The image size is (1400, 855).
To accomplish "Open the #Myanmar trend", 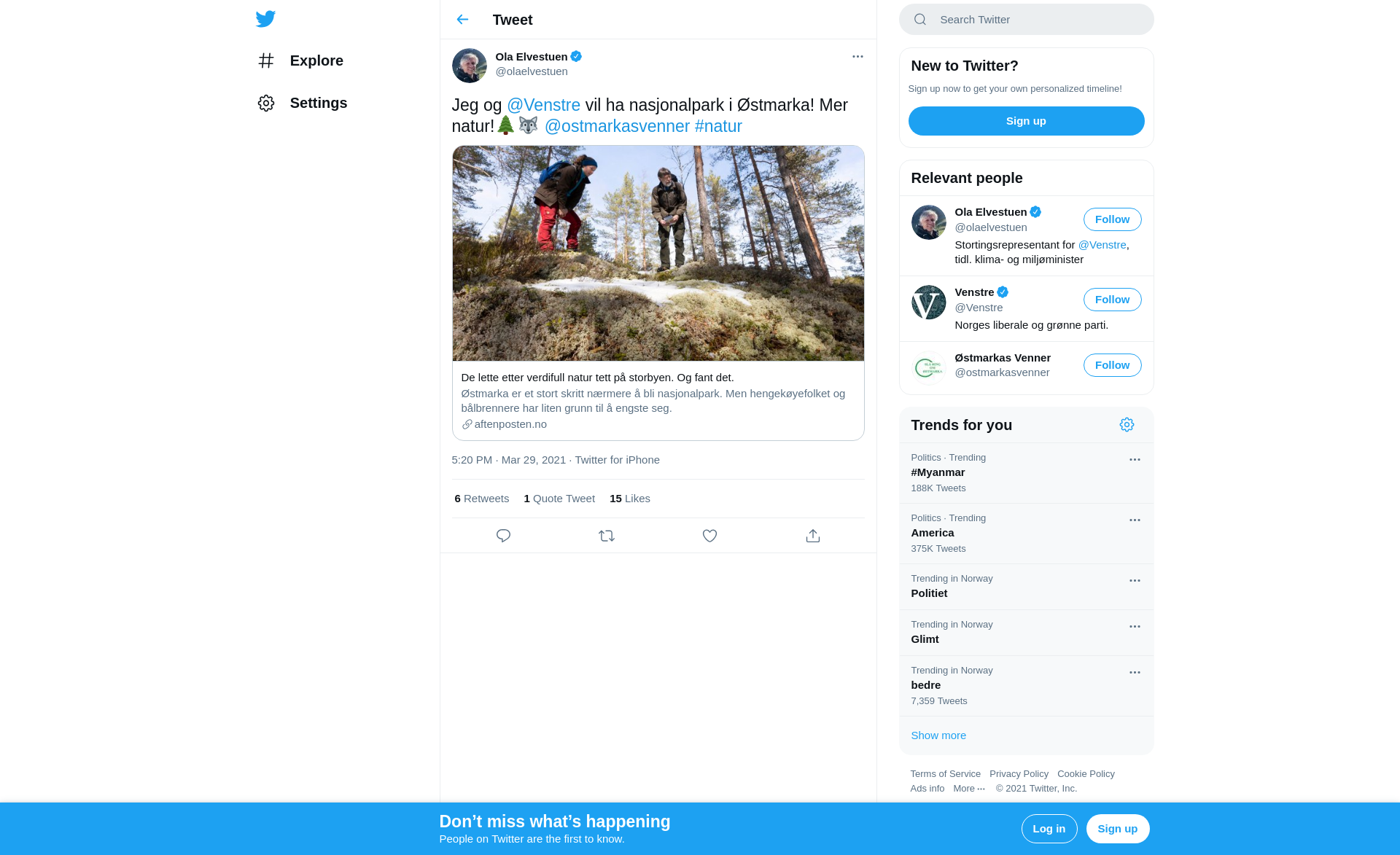I will (1026, 473).
